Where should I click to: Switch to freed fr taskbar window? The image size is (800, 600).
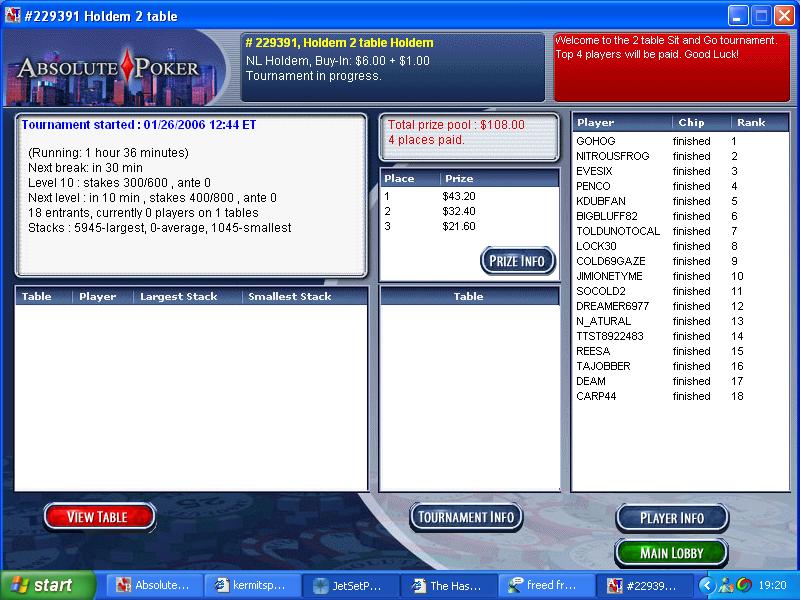point(546,585)
